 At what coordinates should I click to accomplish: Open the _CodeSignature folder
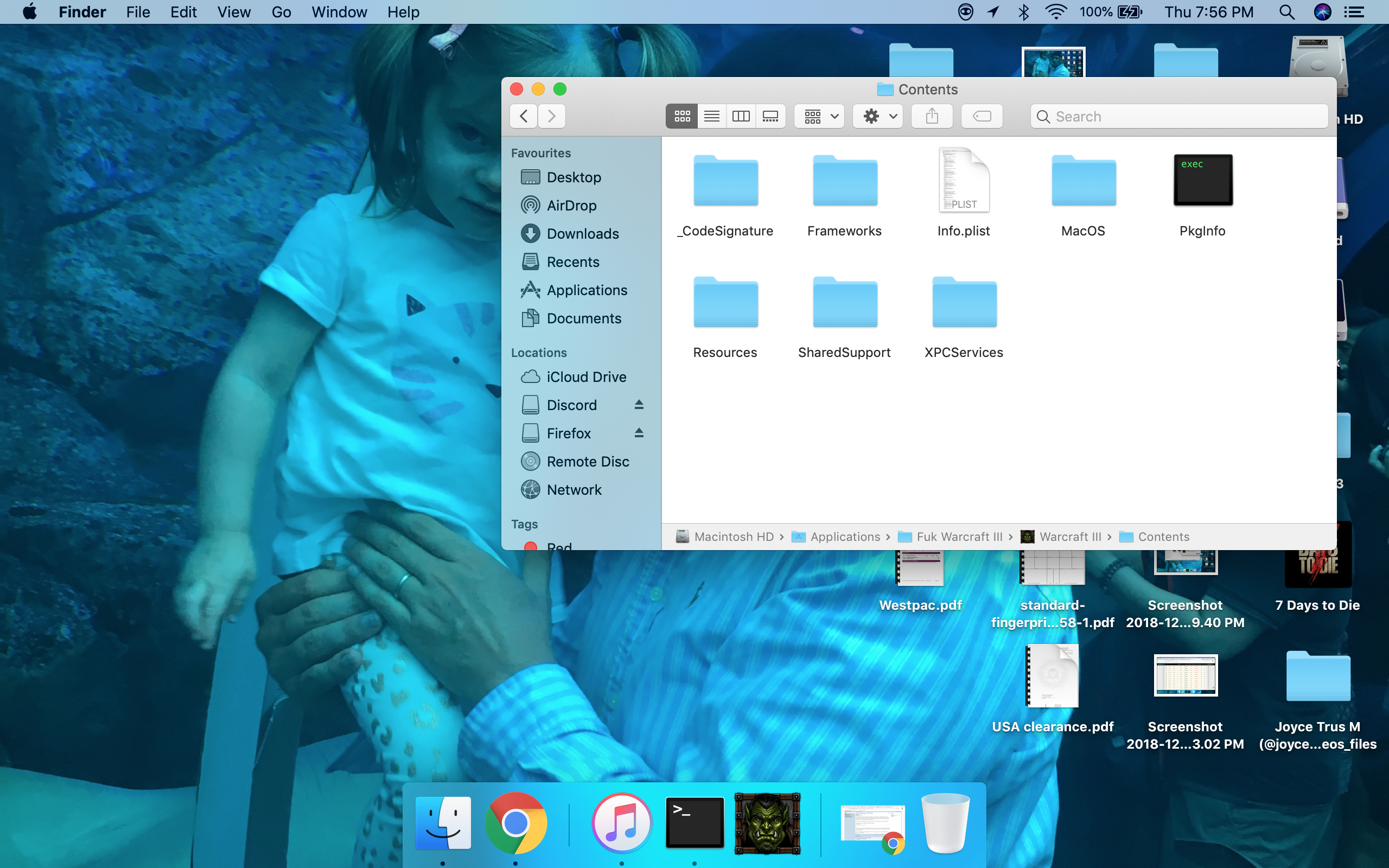(725, 181)
